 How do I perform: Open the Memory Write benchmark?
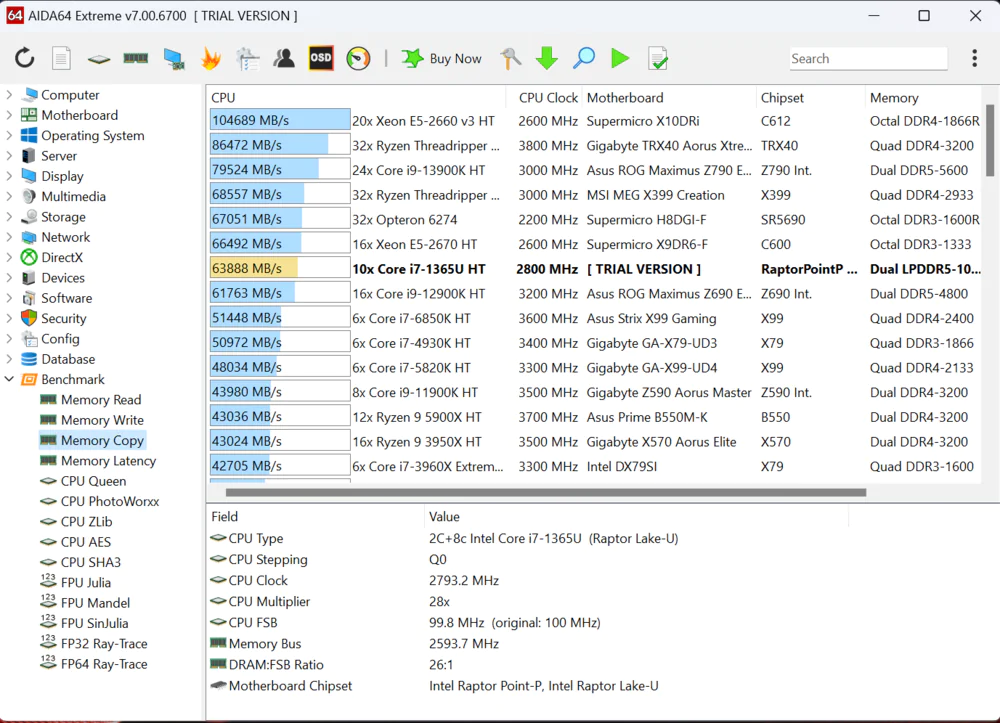tap(102, 420)
